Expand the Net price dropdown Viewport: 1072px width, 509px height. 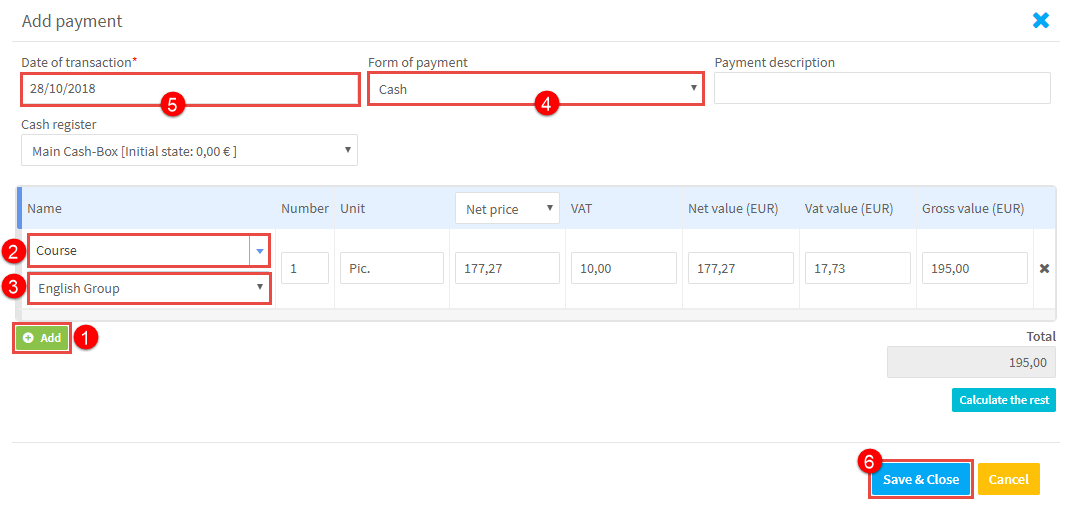pos(506,209)
